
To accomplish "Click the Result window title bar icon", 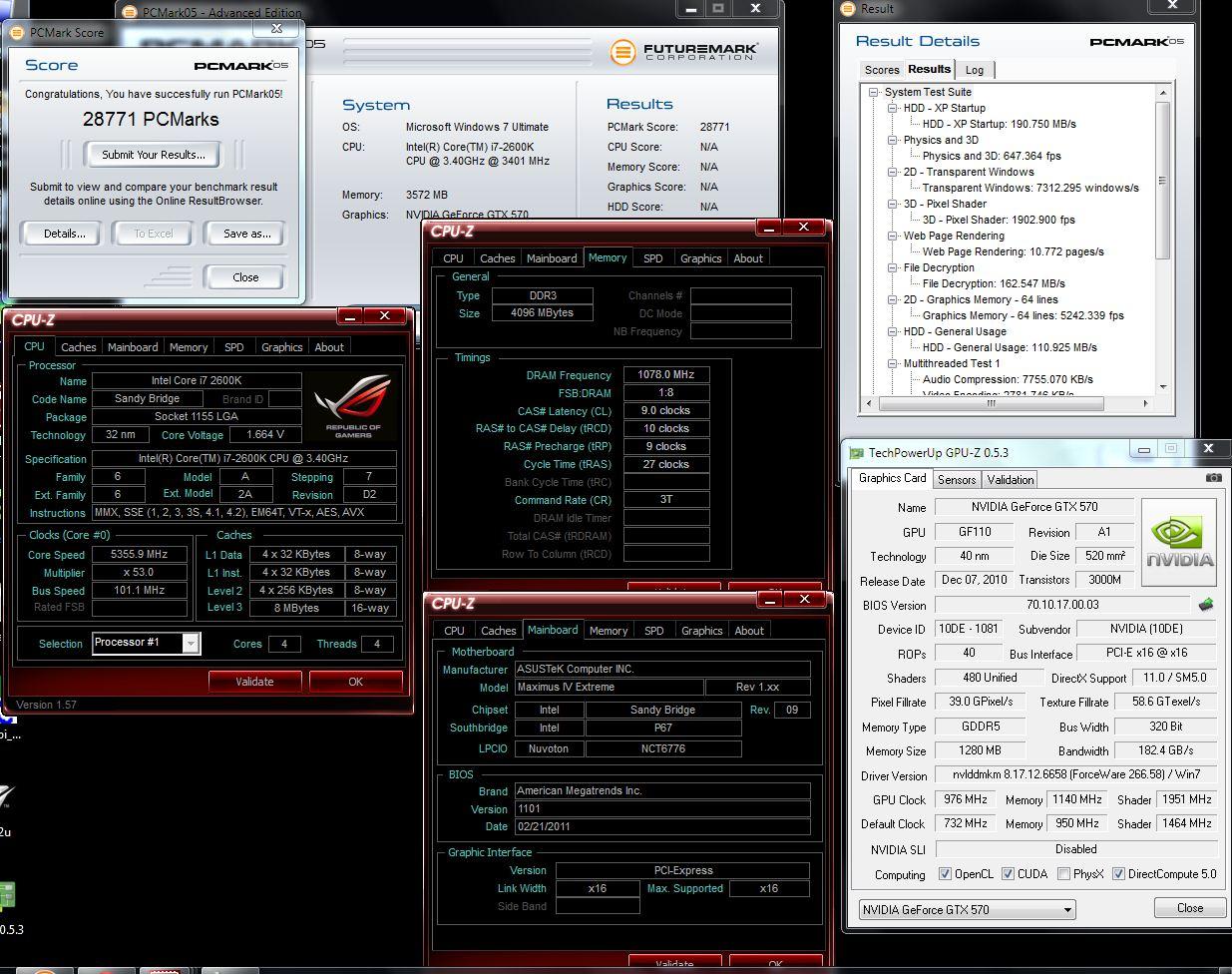I will pyautogui.click(x=849, y=9).
